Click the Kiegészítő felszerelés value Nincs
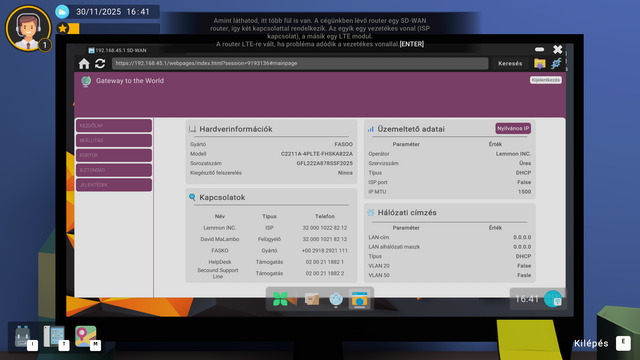Image resolution: width=640 pixels, height=360 pixels. (x=345, y=173)
